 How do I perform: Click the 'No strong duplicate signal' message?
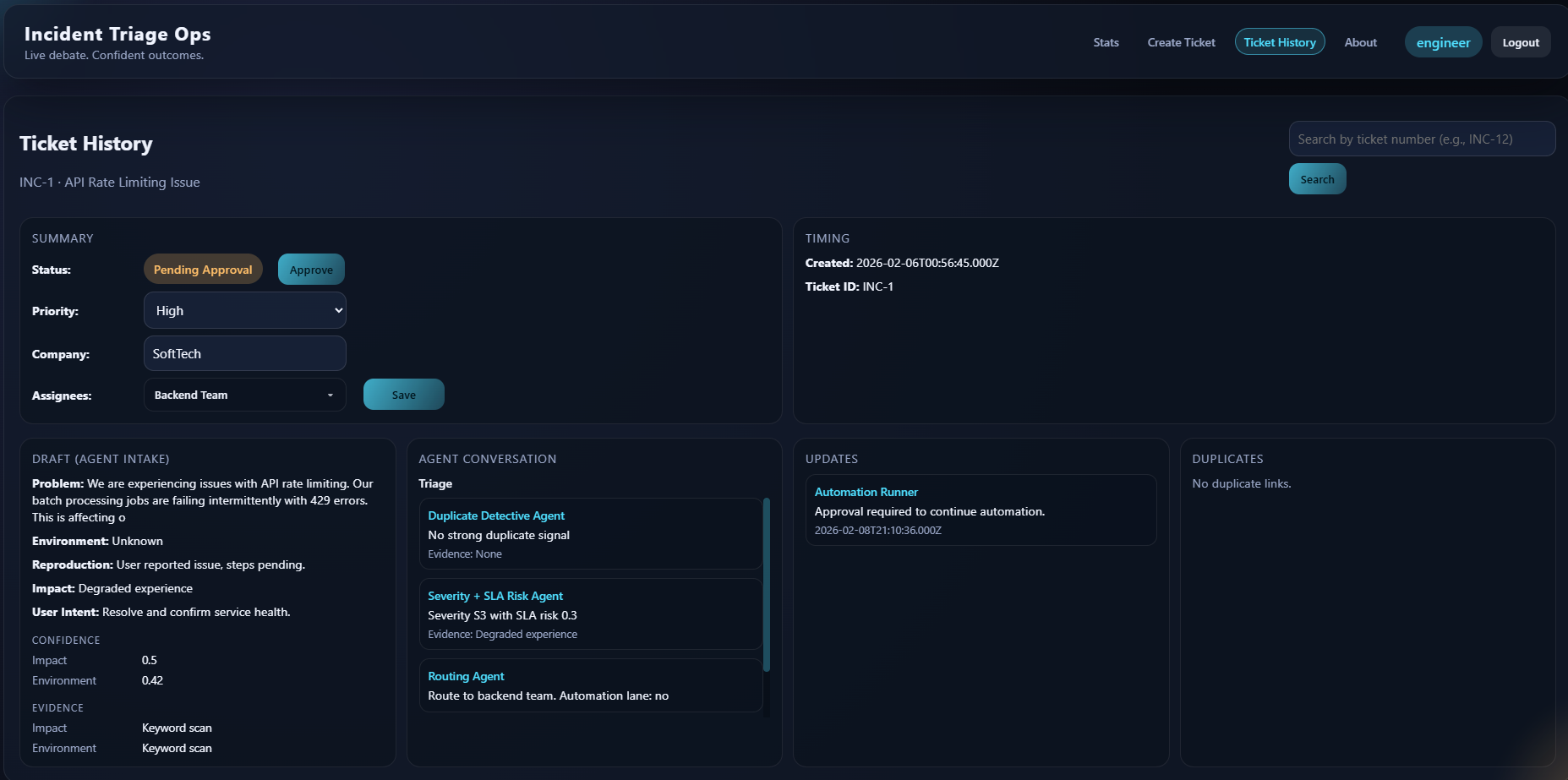pyautogui.click(x=499, y=535)
